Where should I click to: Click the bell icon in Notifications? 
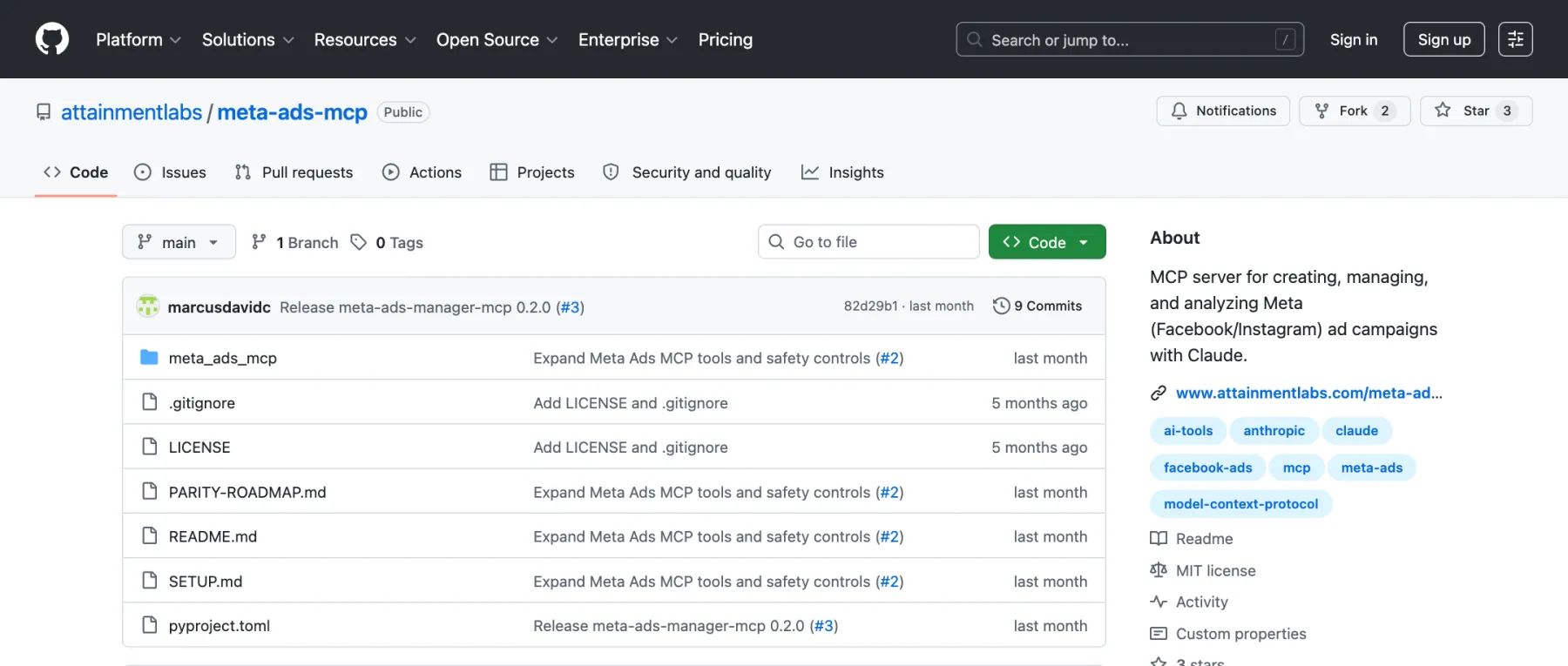(1179, 111)
